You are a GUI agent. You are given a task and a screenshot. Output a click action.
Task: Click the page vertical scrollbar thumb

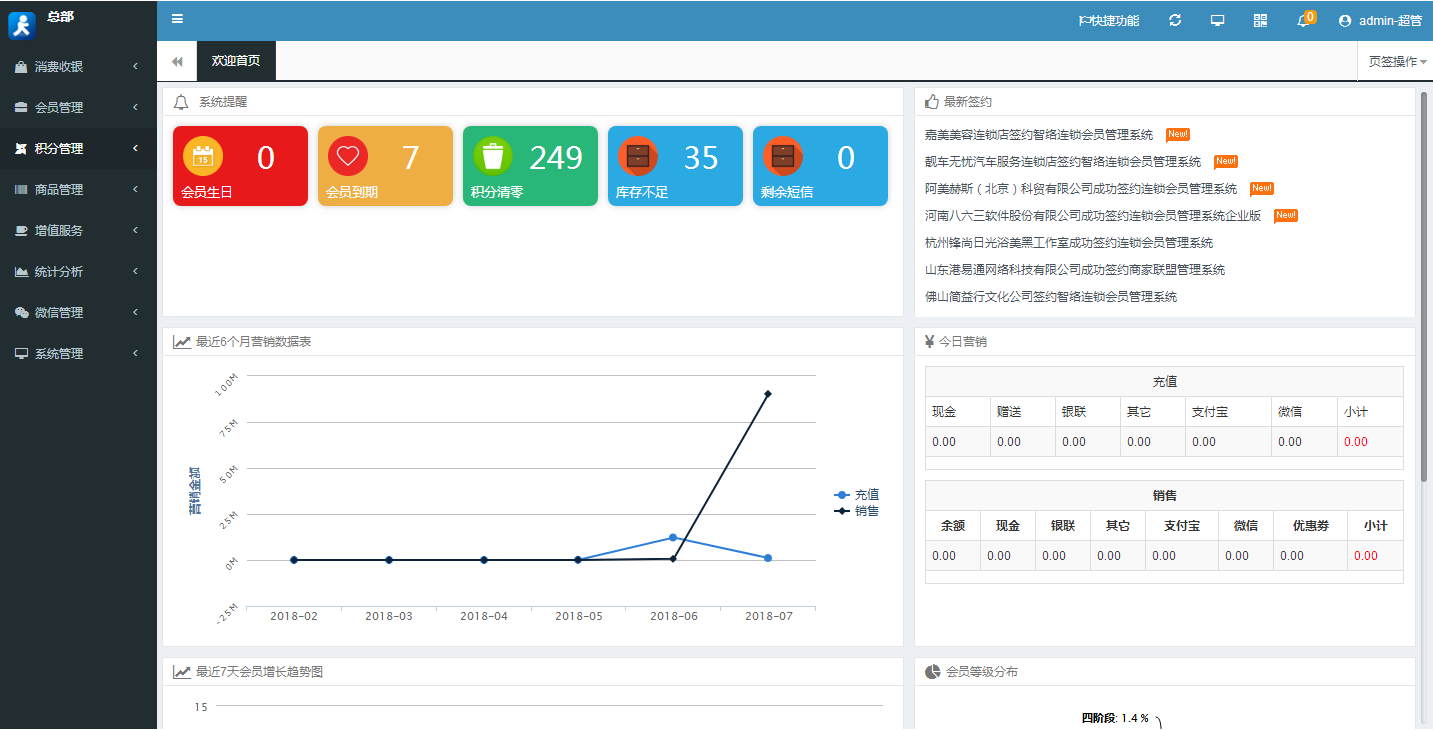coord(1424,285)
